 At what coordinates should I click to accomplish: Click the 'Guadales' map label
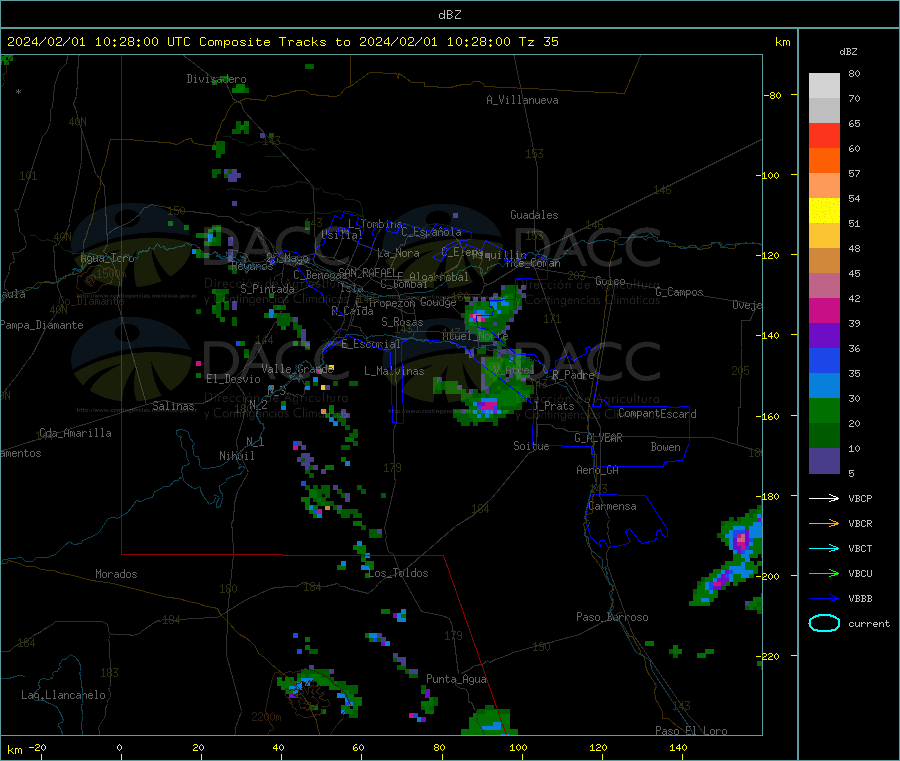point(534,215)
